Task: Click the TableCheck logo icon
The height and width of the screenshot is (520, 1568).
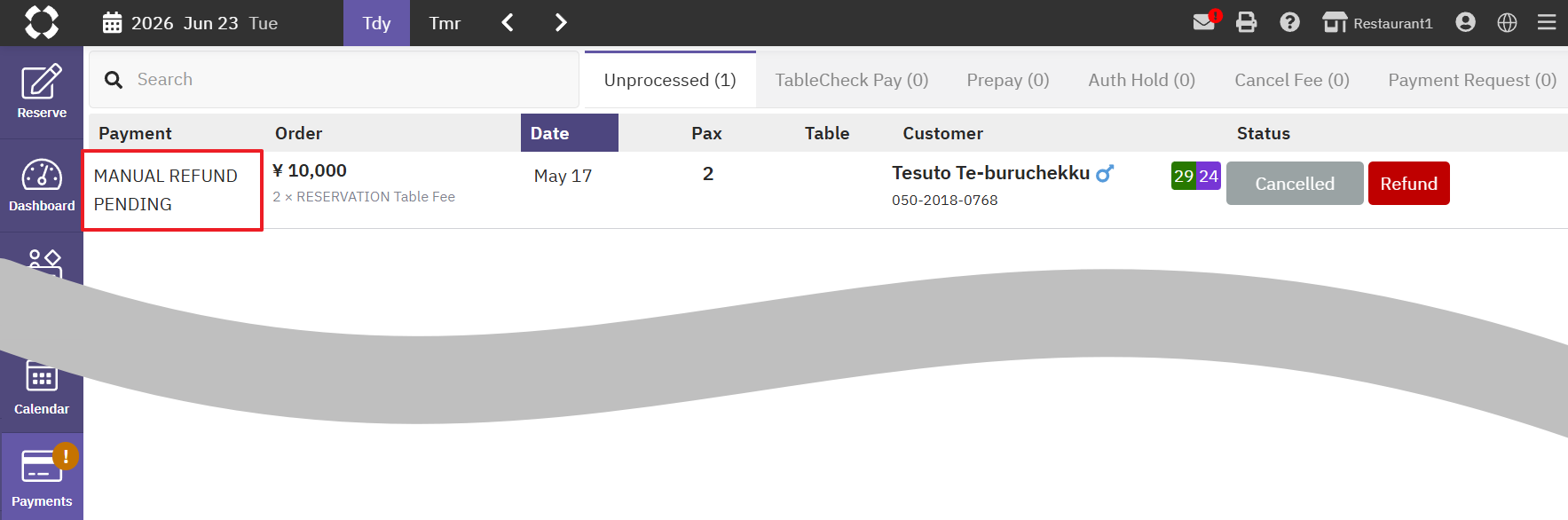Action: tap(42, 22)
